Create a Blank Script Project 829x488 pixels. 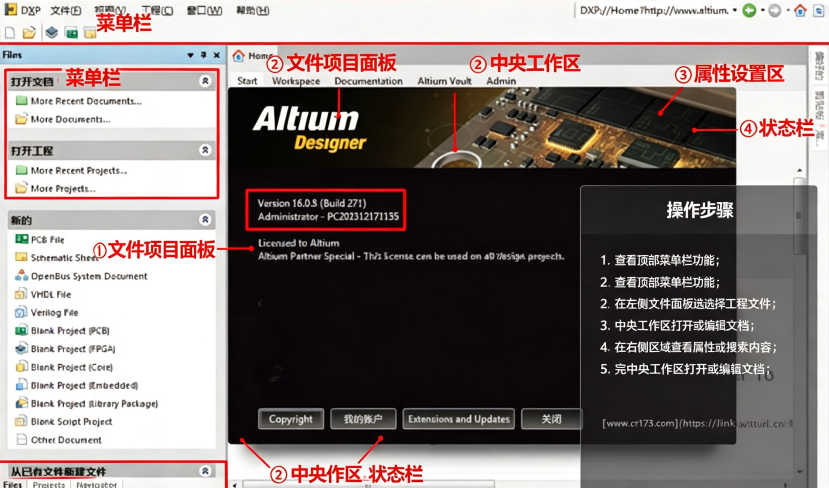(63, 421)
